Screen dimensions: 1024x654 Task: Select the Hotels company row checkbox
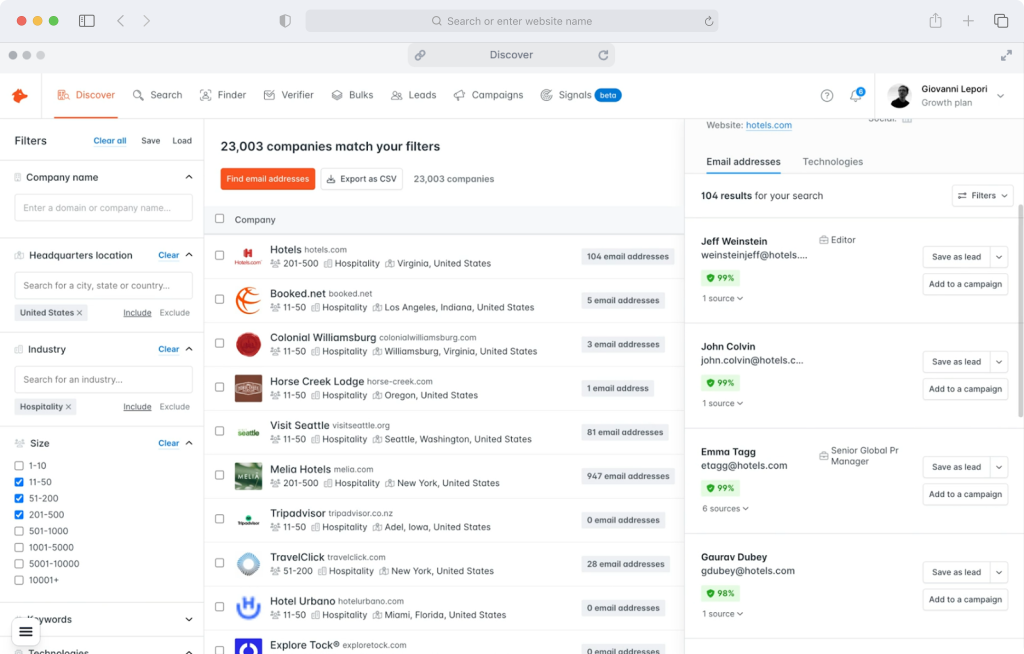point(219,255)
